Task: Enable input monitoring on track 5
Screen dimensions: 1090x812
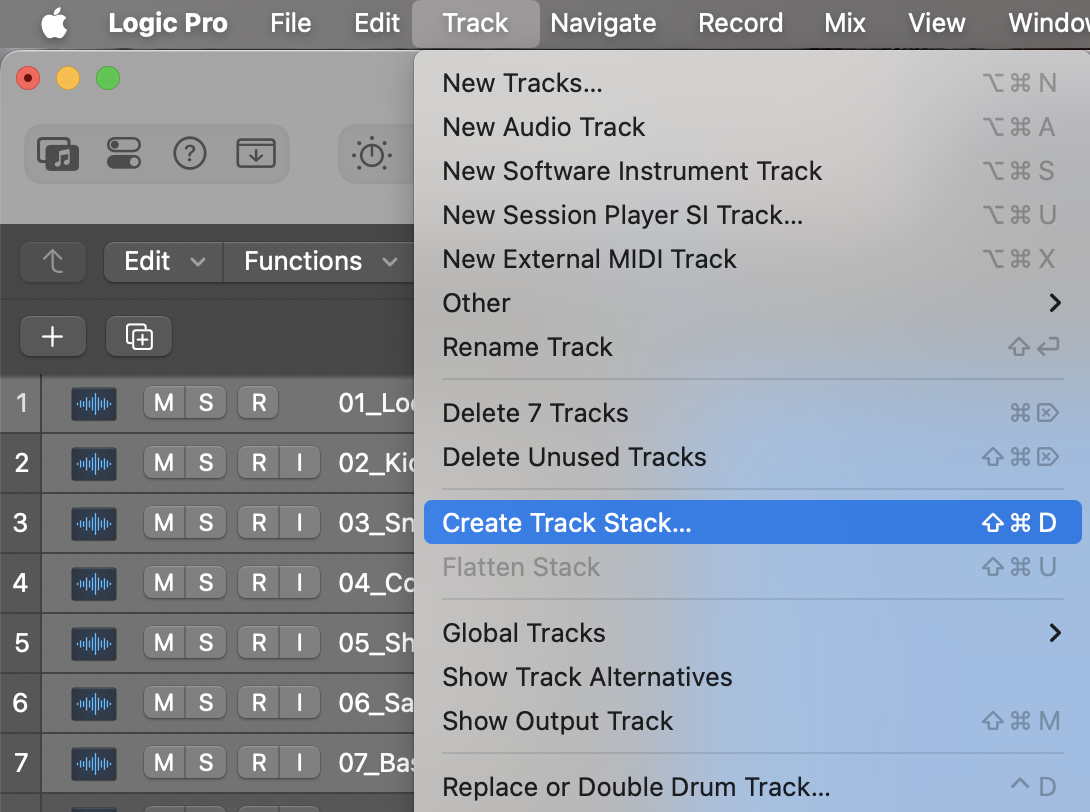Action: tap(298, 642)
